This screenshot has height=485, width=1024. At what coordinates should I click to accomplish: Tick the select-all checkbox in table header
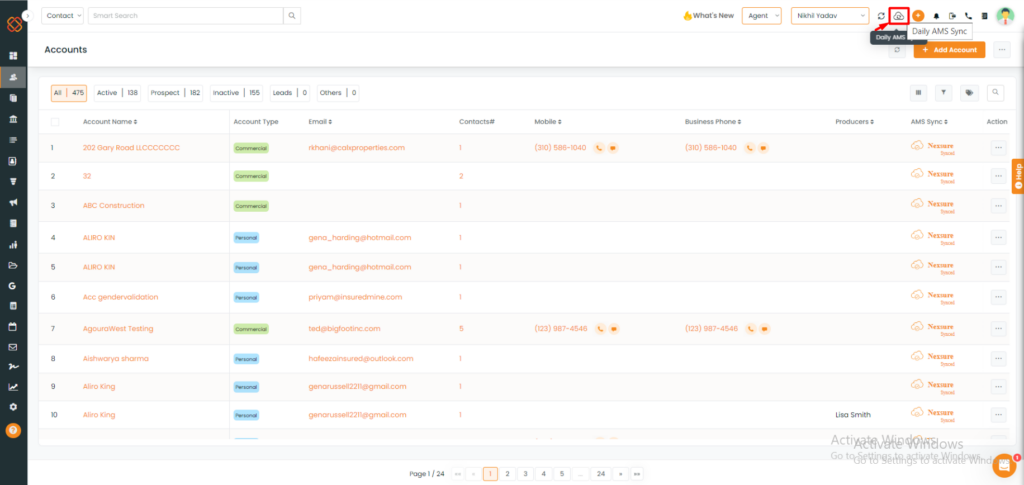click(x=55, y=122)
